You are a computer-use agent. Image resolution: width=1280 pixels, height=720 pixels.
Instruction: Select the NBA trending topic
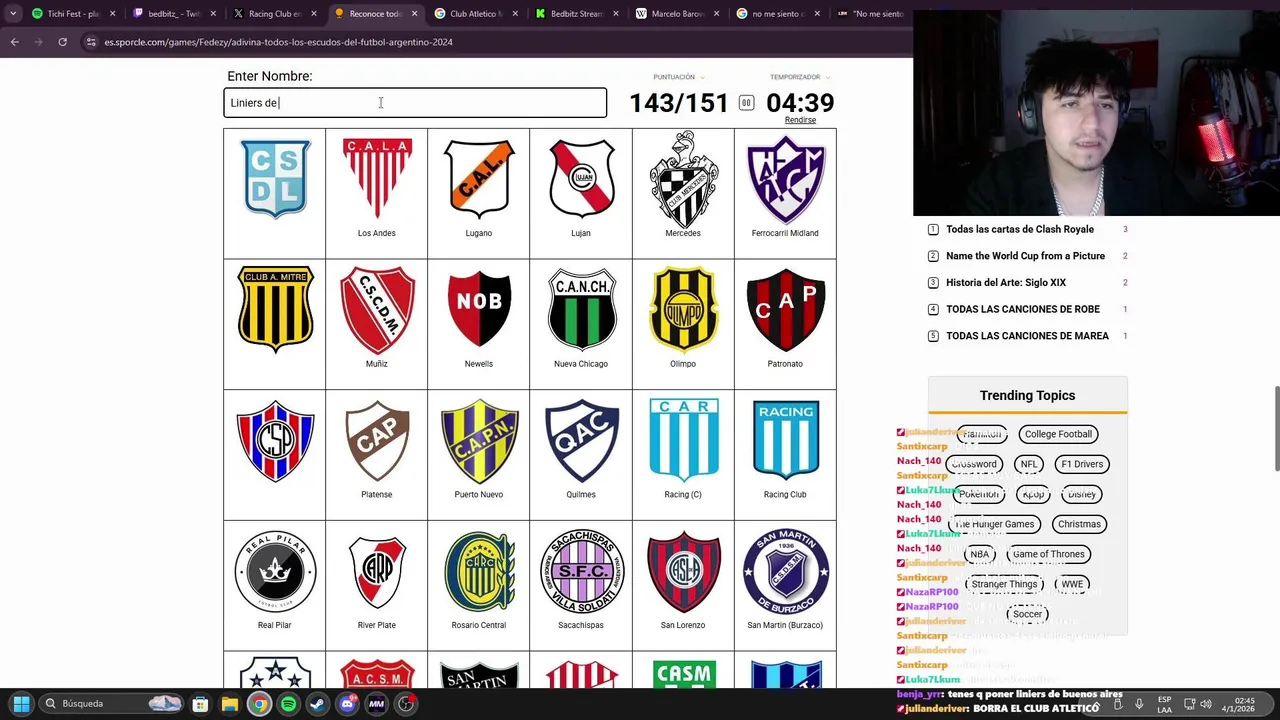click(x=979, y=554)
